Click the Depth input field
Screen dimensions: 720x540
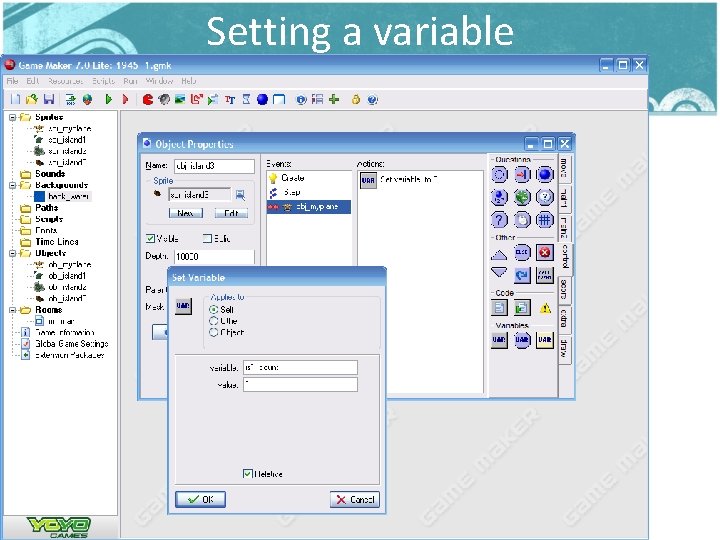pos(214,256)
